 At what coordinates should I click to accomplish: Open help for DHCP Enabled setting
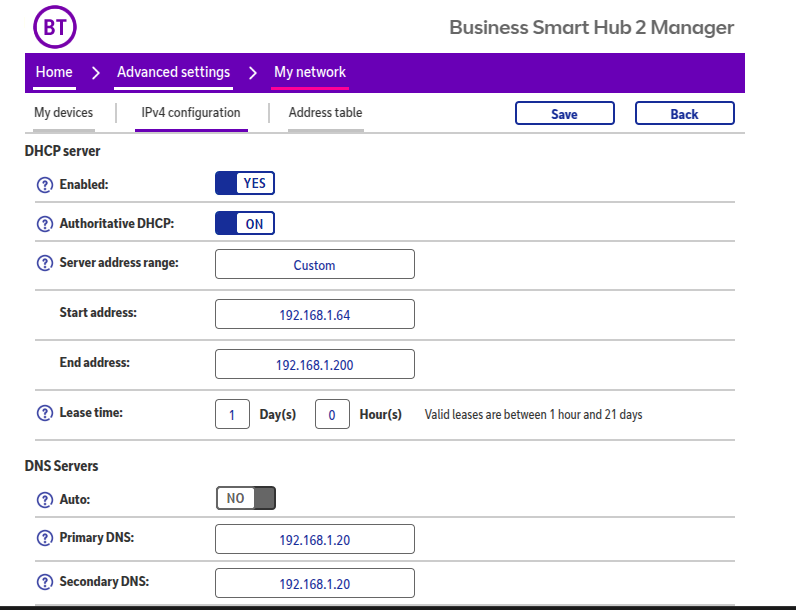click(x=45, y=185)
